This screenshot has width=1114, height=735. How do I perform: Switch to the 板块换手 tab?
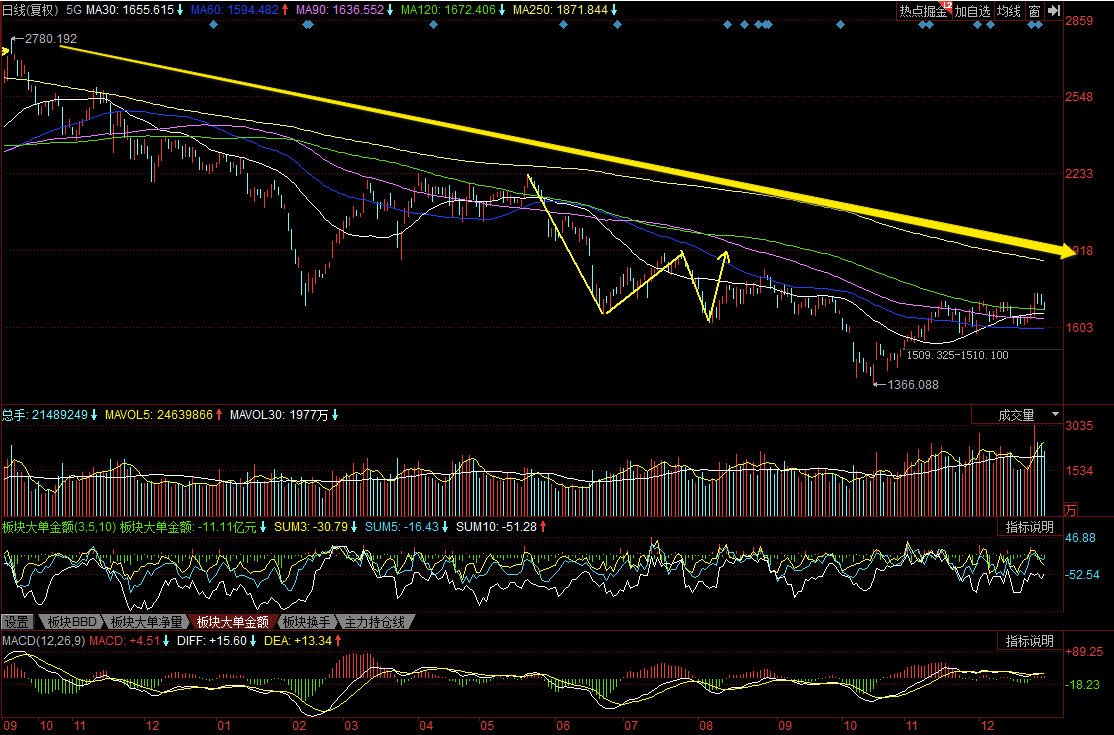307,622
